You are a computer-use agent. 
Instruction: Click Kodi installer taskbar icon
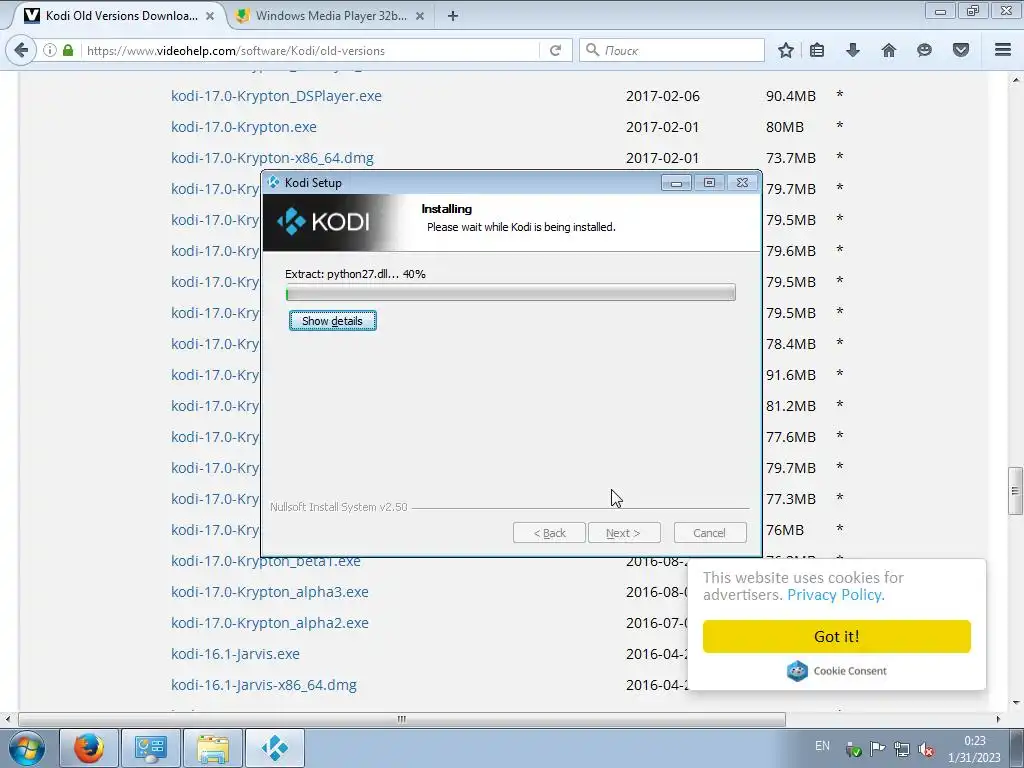click(275, 748)
